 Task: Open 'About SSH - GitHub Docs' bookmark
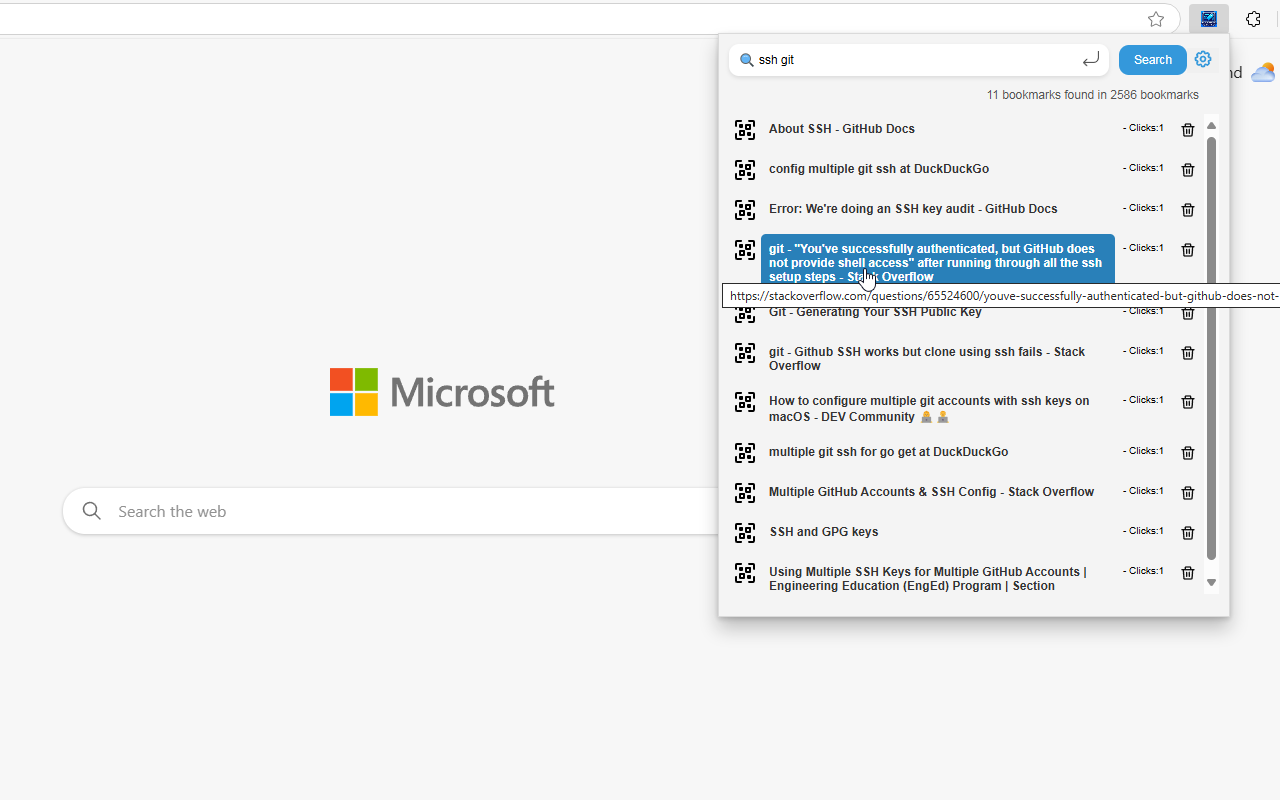842,129
